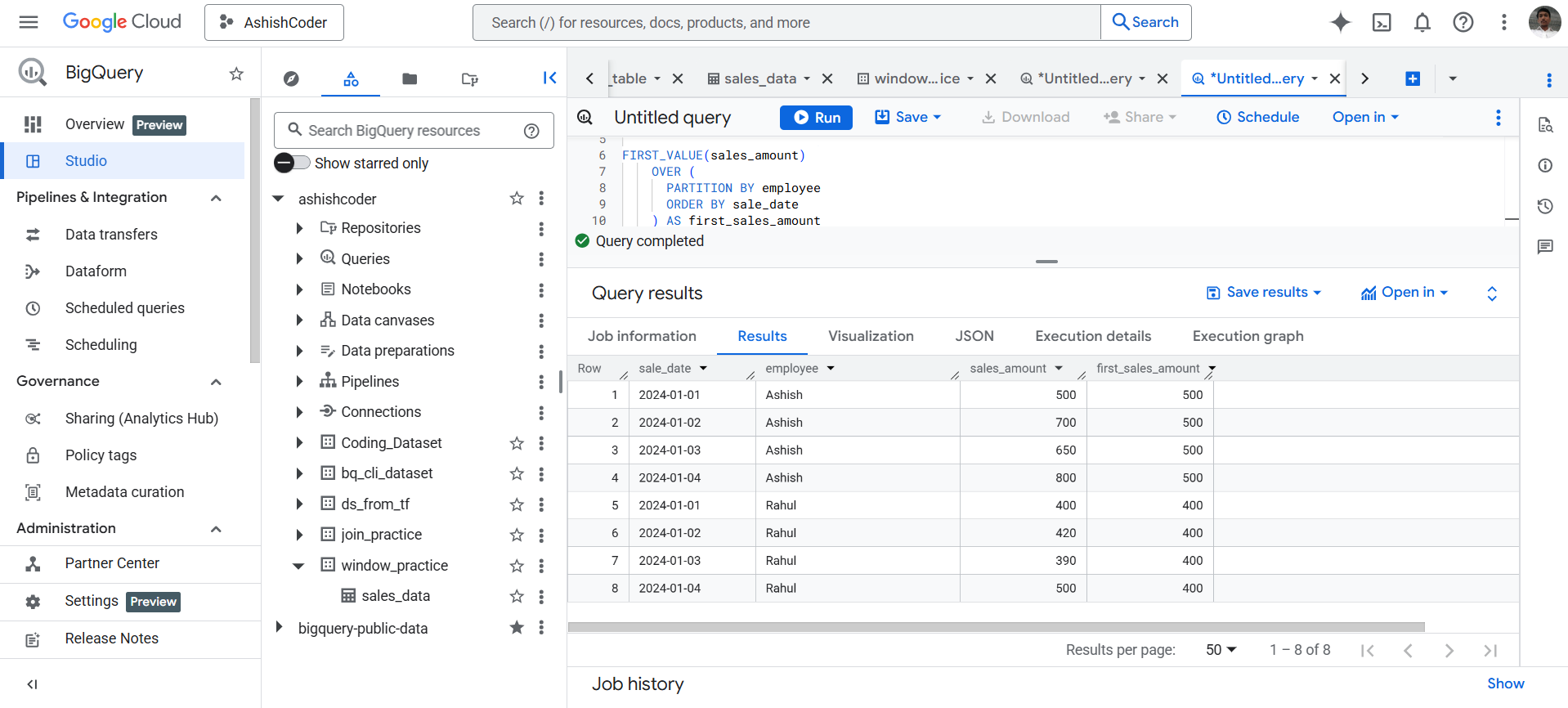The width and height of the screenshot is (1568, 708).
Task: Open the help question mark menu
Action: [1463, 22]
